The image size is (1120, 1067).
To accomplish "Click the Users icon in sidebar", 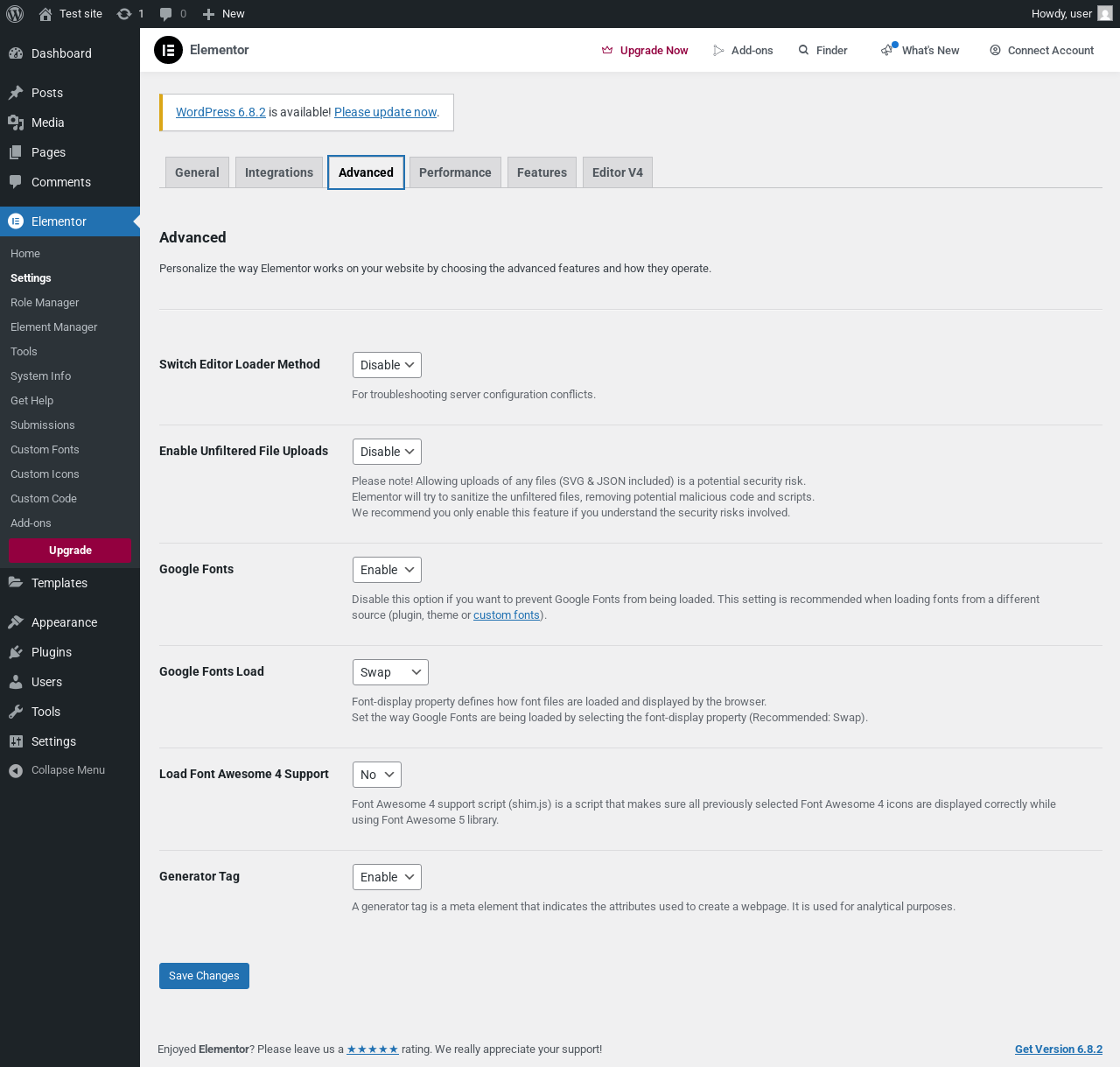I will (16, 682).
